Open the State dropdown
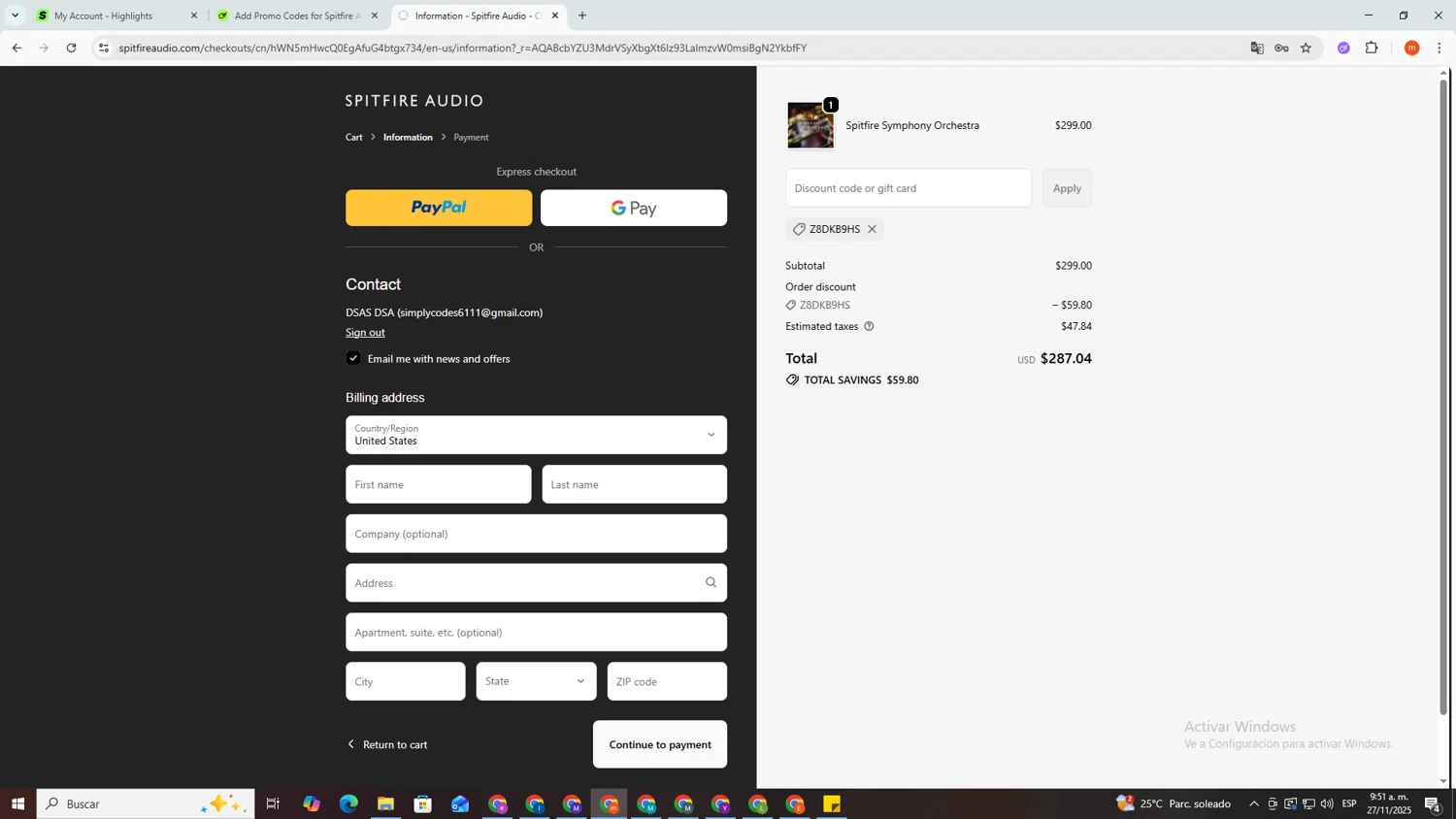Screen dimensions: 1456x819 pos(536,681)
